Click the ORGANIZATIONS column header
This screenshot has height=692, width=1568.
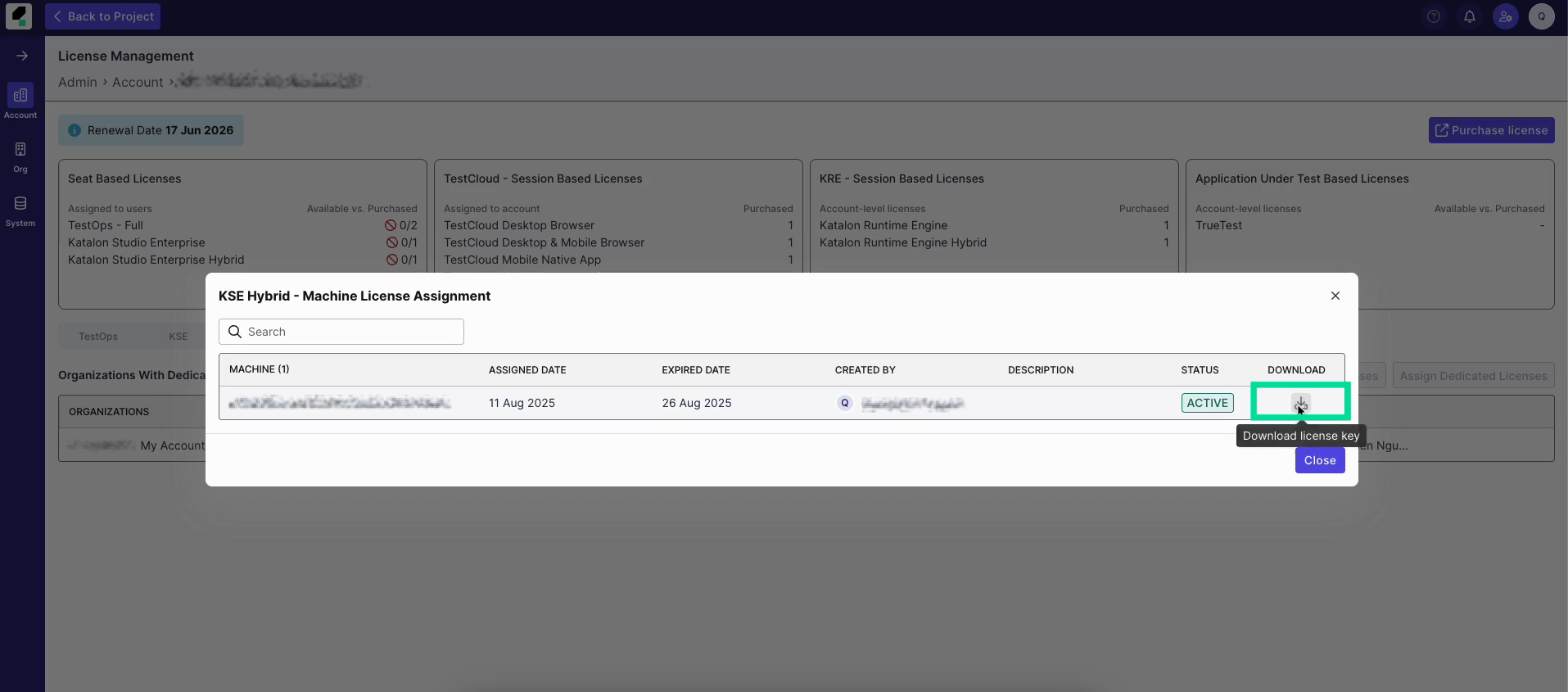click(x=109, y=412)
